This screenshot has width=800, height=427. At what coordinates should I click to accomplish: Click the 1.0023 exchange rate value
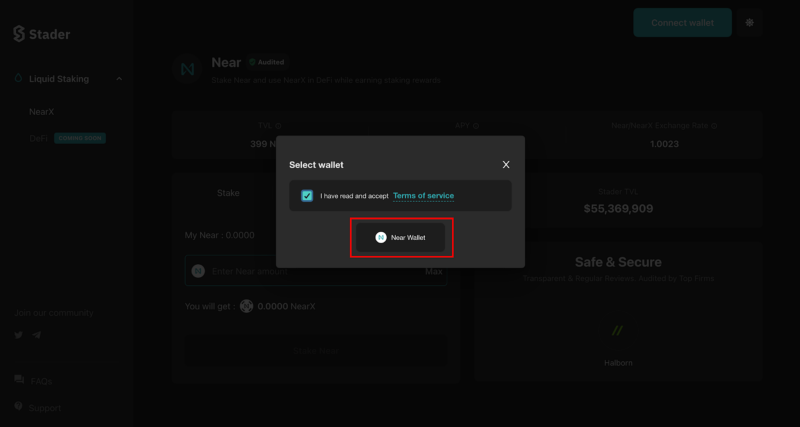[x=664, y=144]
